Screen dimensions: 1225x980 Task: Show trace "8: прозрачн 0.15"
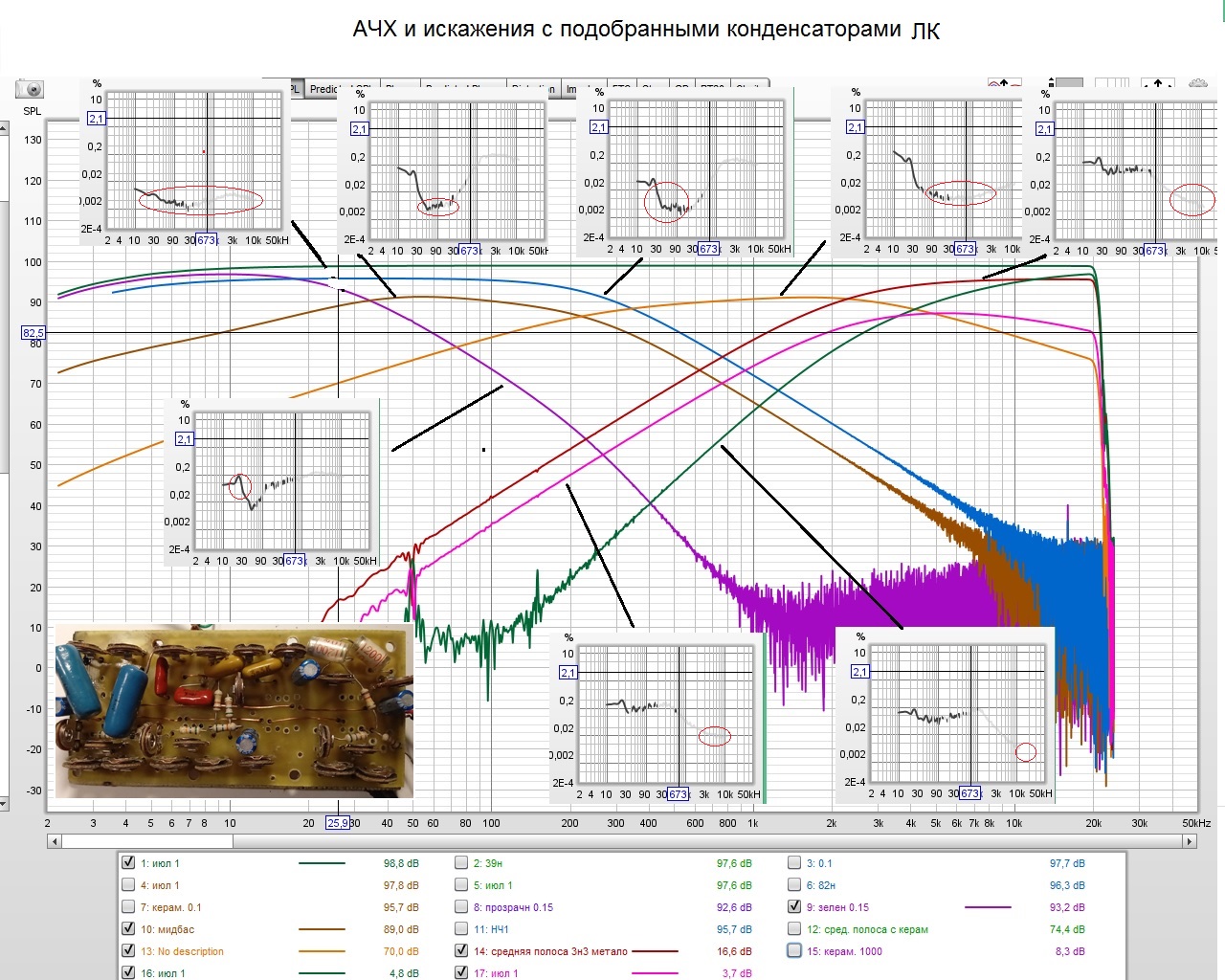pos(461,907)
